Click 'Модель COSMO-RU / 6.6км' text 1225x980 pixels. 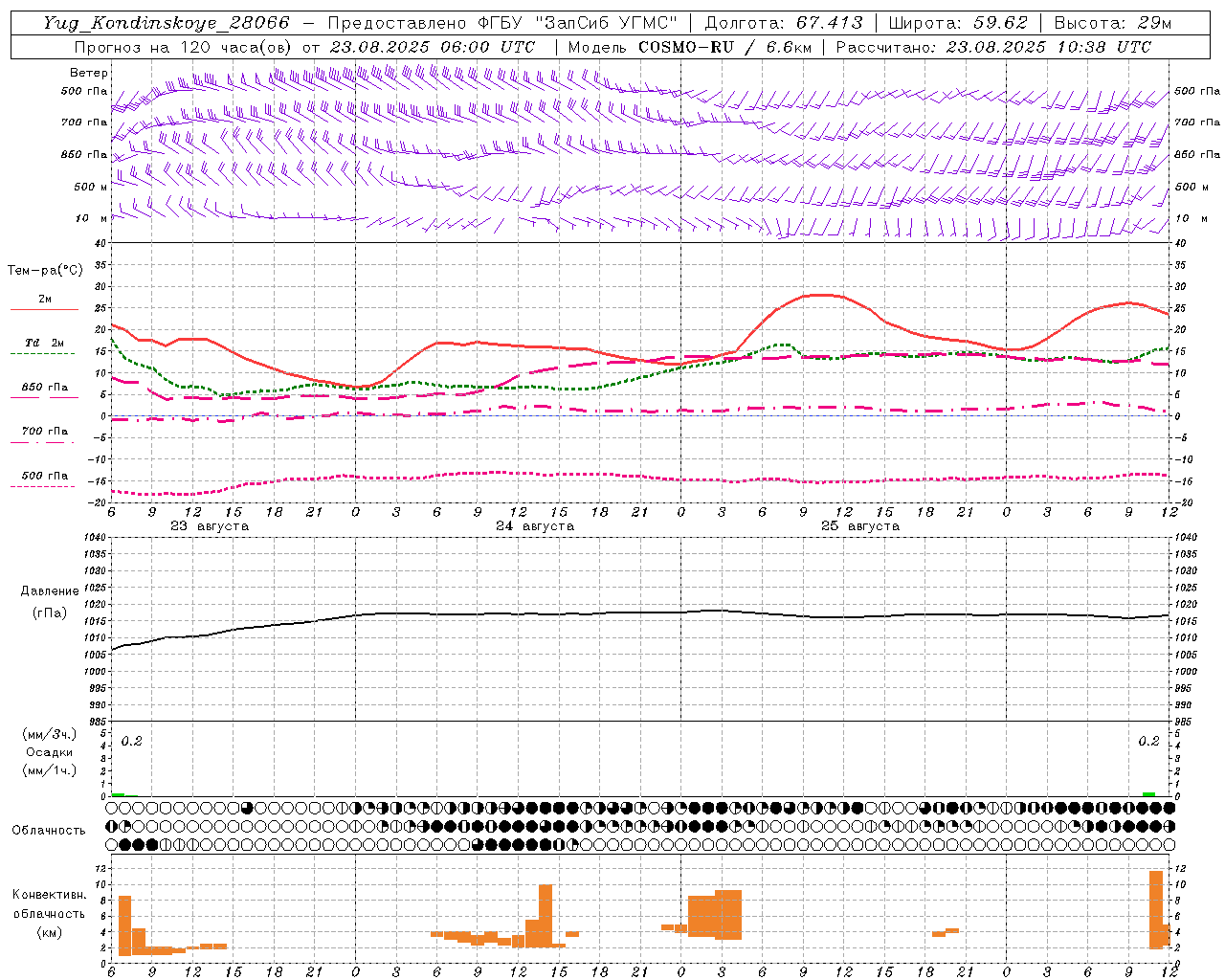click(689, 47)
